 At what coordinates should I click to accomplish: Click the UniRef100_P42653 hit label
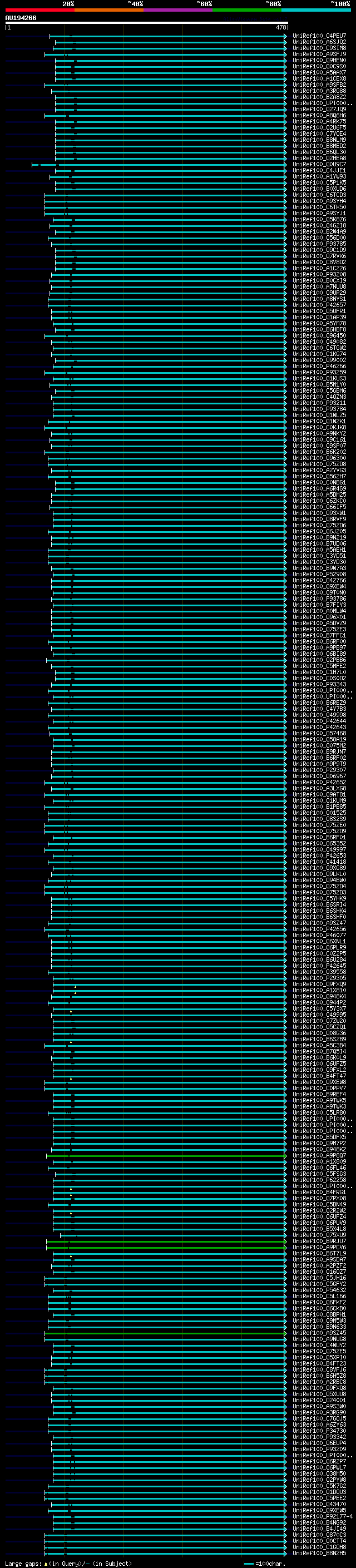(x=319, y=856)
